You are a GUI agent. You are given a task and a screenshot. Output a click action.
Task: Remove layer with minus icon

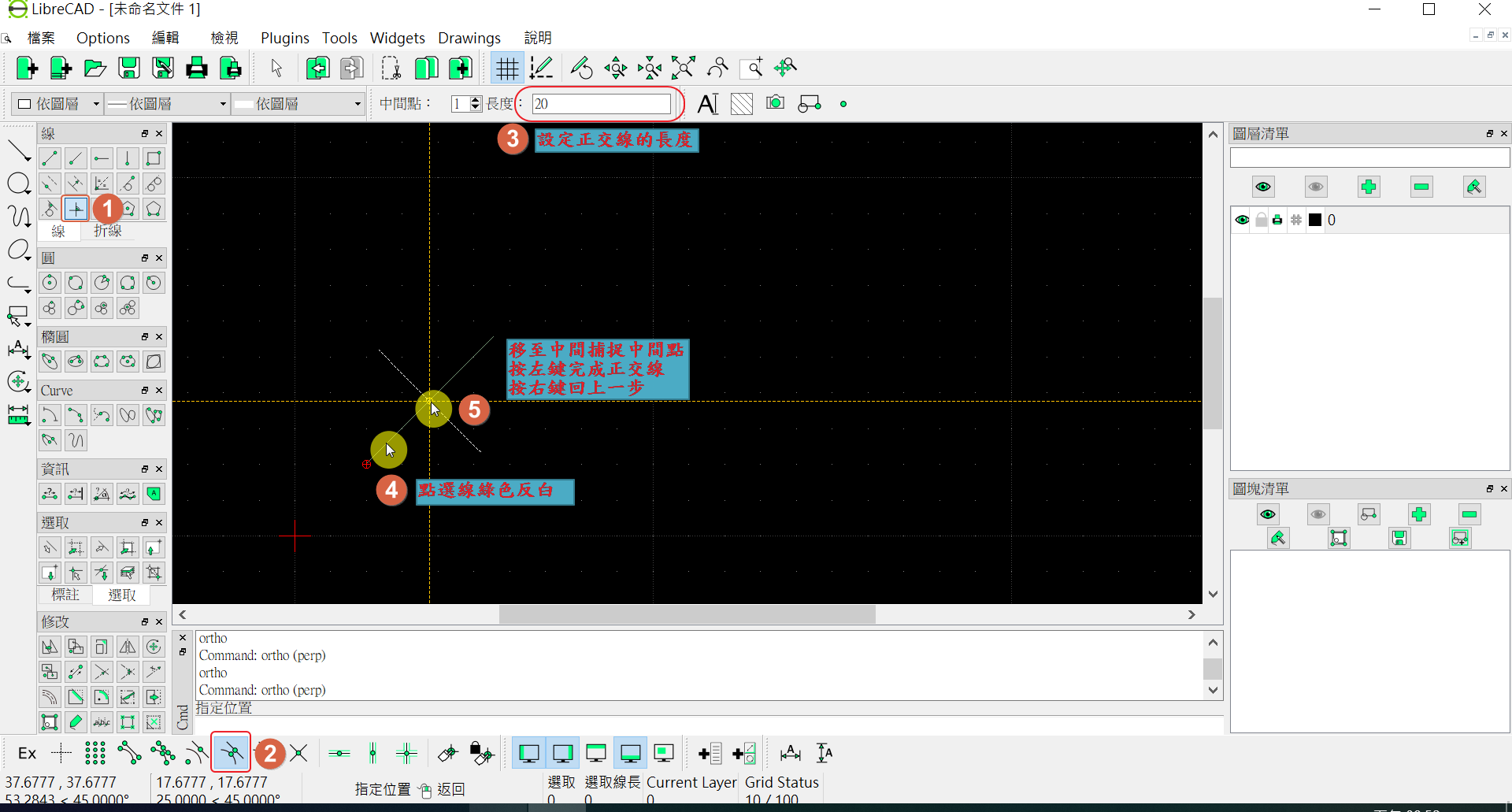[x=1421, y=187]
